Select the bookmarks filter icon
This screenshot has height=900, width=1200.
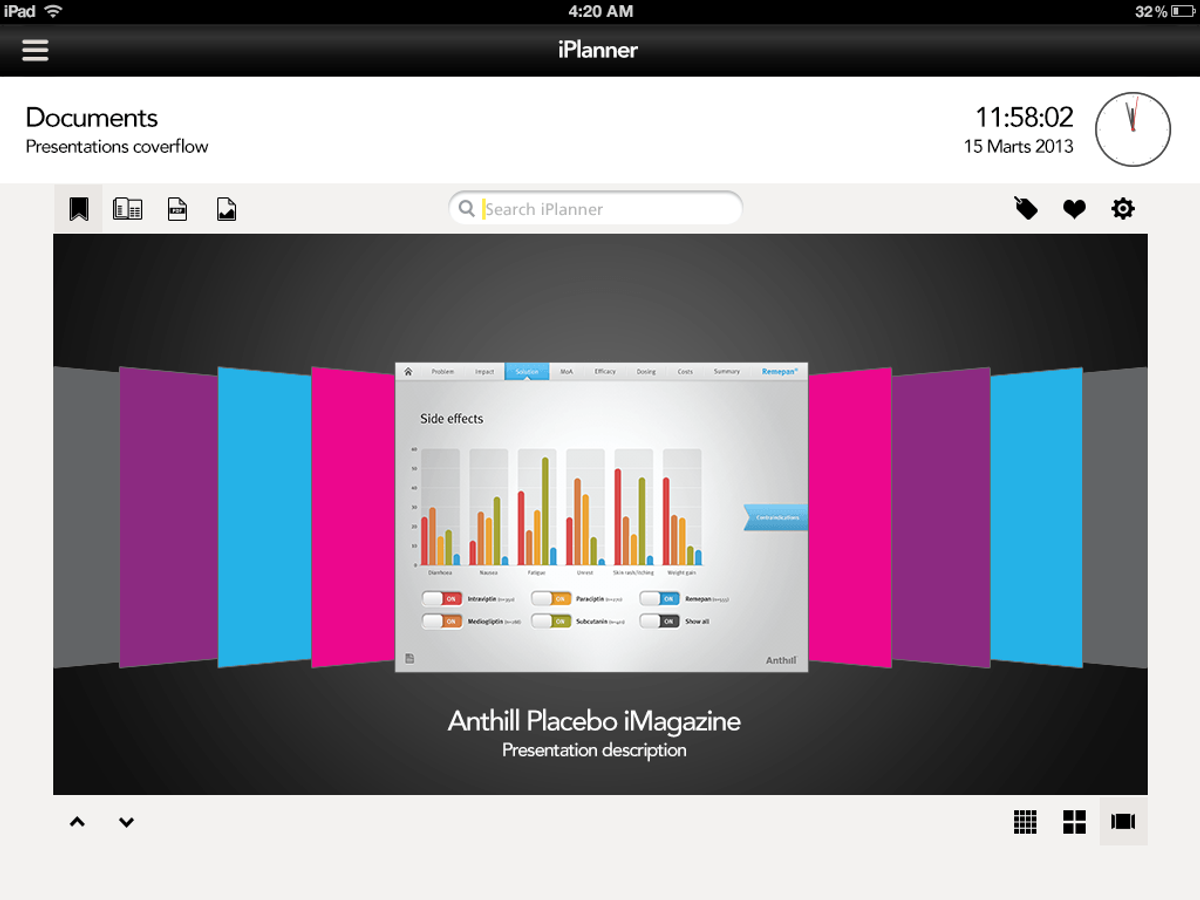coord(78,208)
